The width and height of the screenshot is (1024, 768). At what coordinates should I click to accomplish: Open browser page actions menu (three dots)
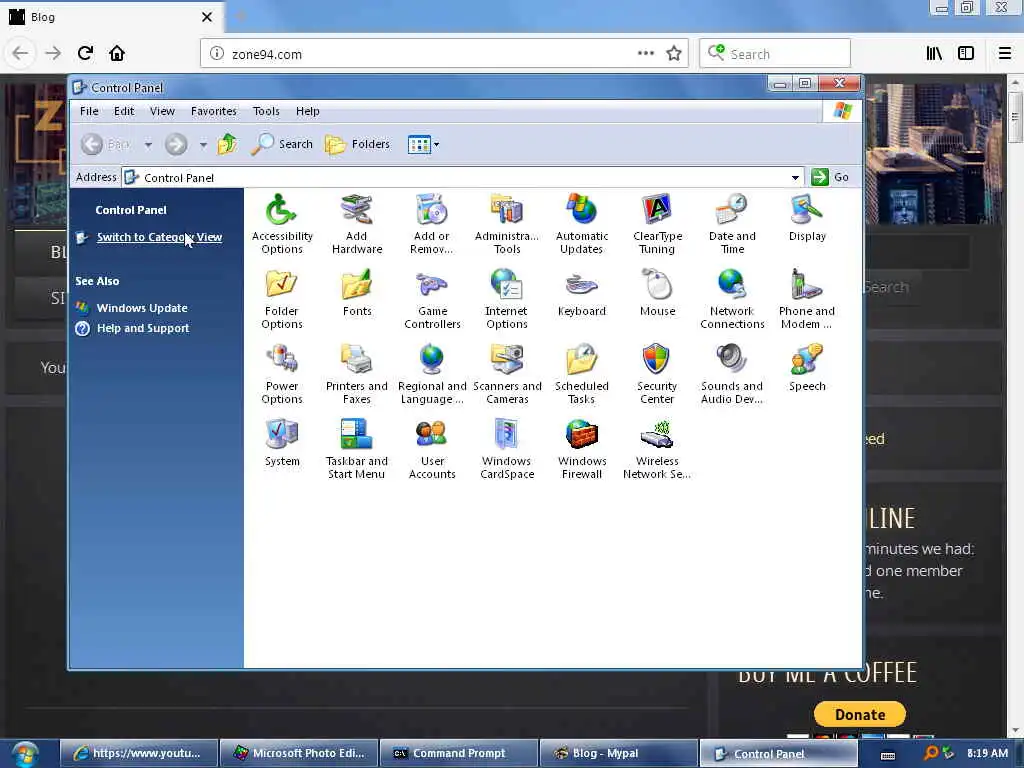tap(646, 54)
